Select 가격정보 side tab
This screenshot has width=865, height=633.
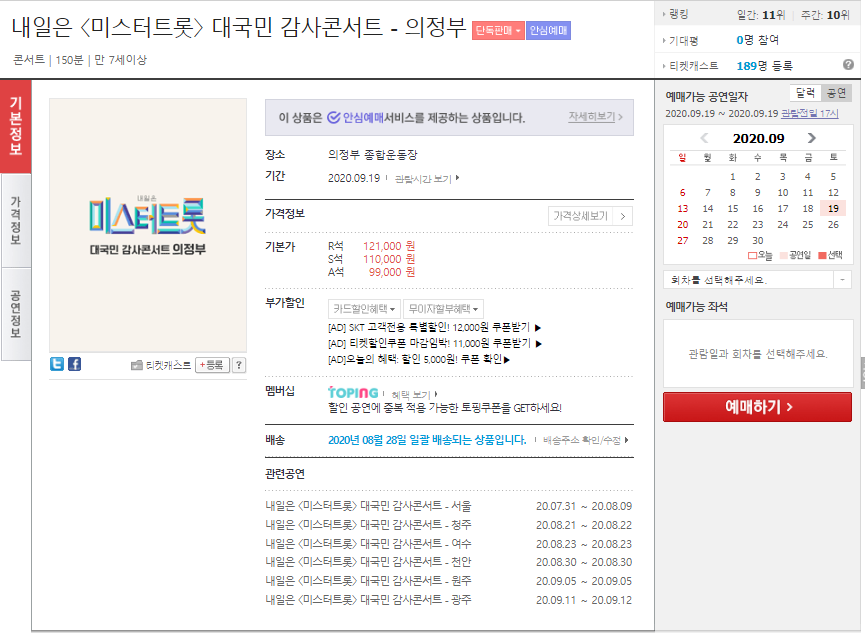click(15, 221)
